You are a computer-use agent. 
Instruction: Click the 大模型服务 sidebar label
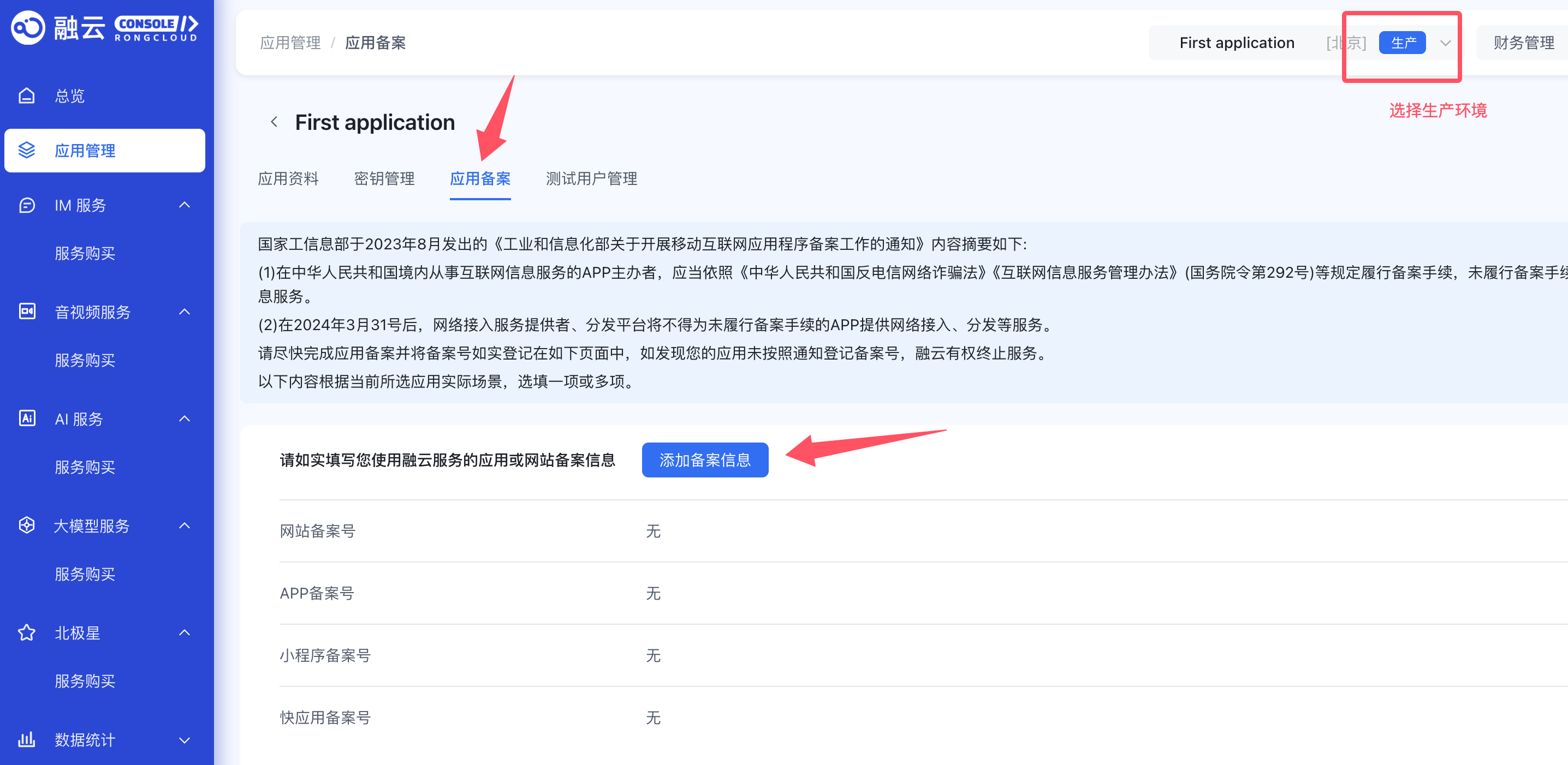coord(92,525)
